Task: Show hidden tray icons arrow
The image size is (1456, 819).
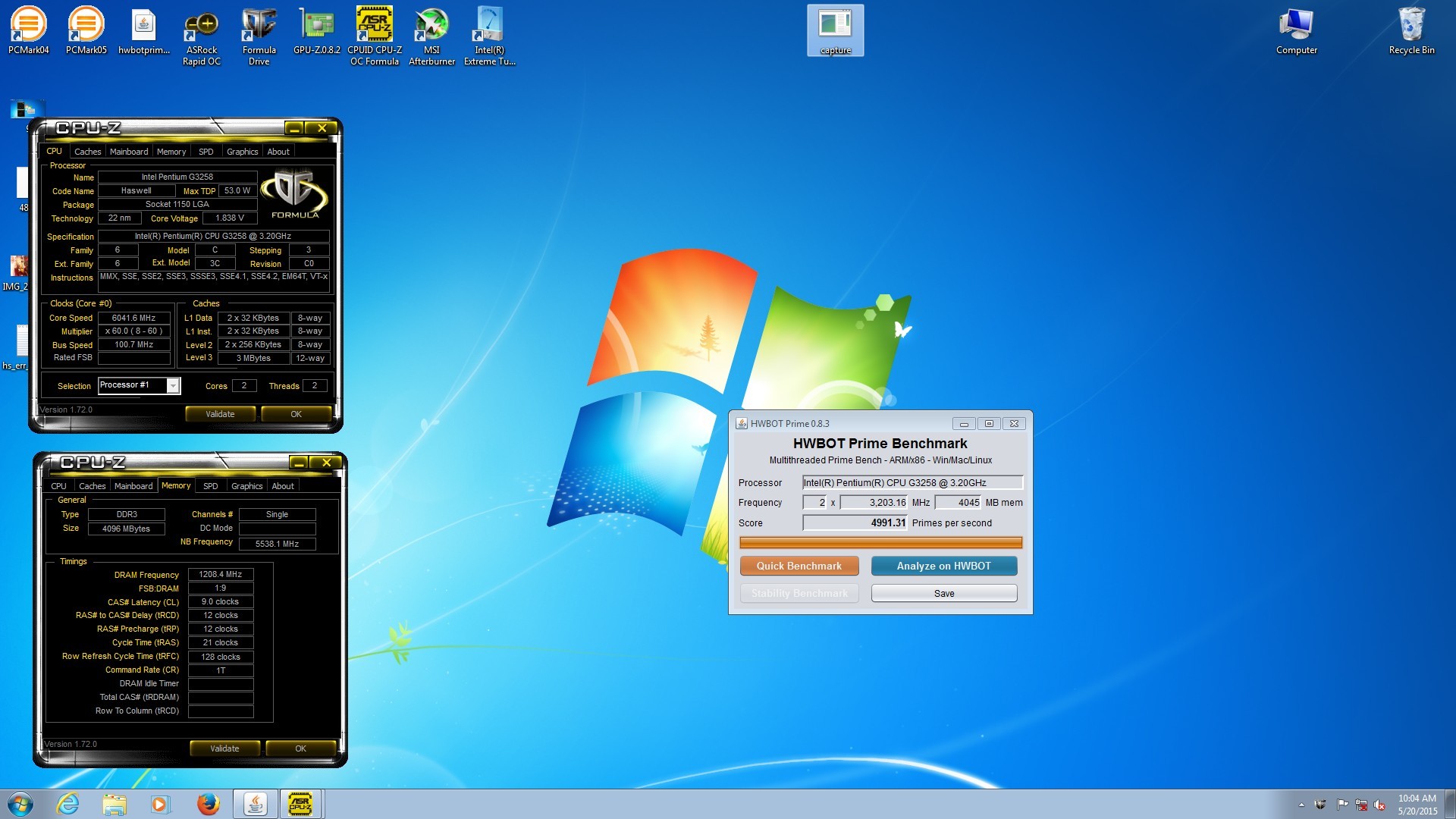Action: coord(1301,805)
